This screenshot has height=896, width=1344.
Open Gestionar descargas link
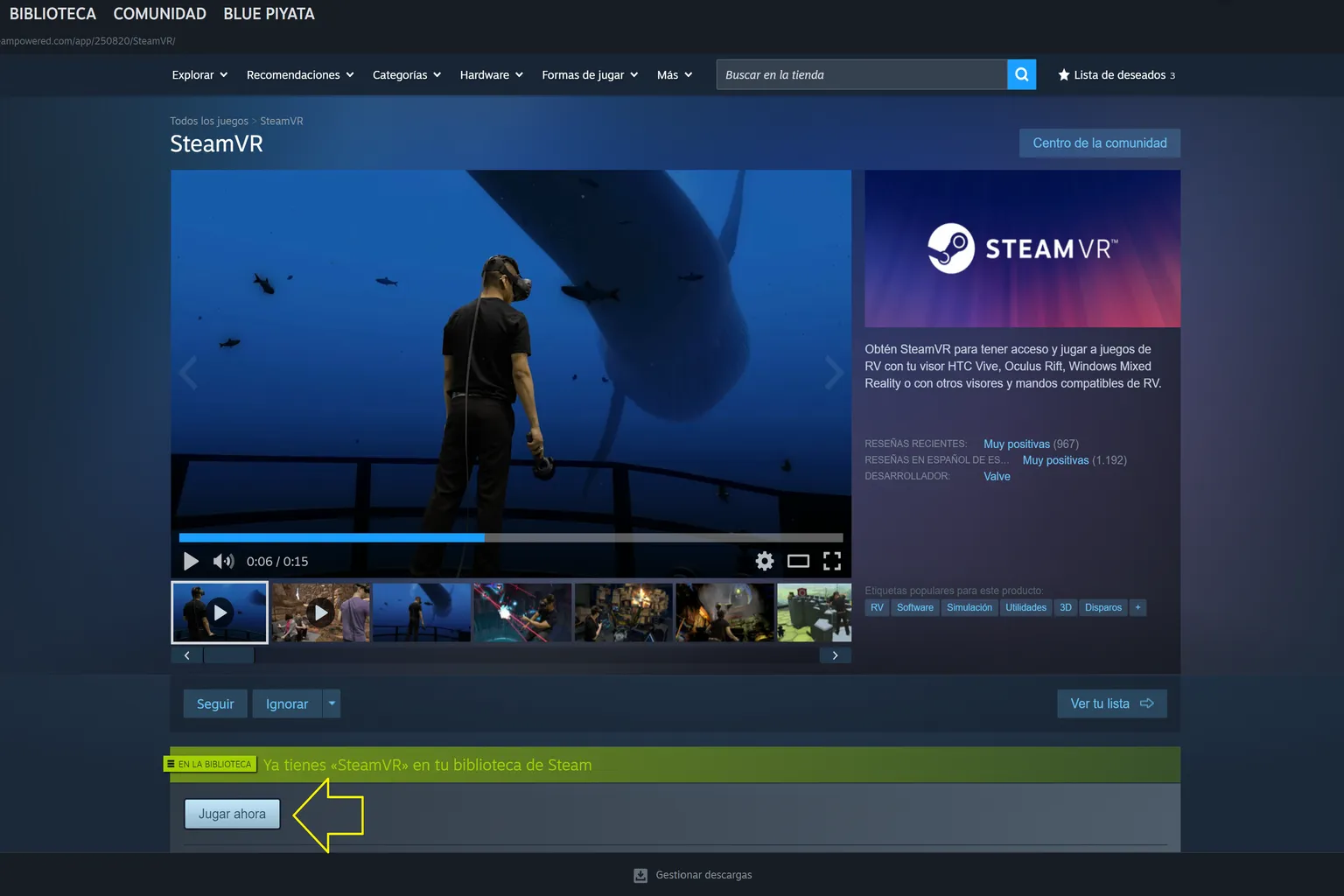[x=703, y=875]
